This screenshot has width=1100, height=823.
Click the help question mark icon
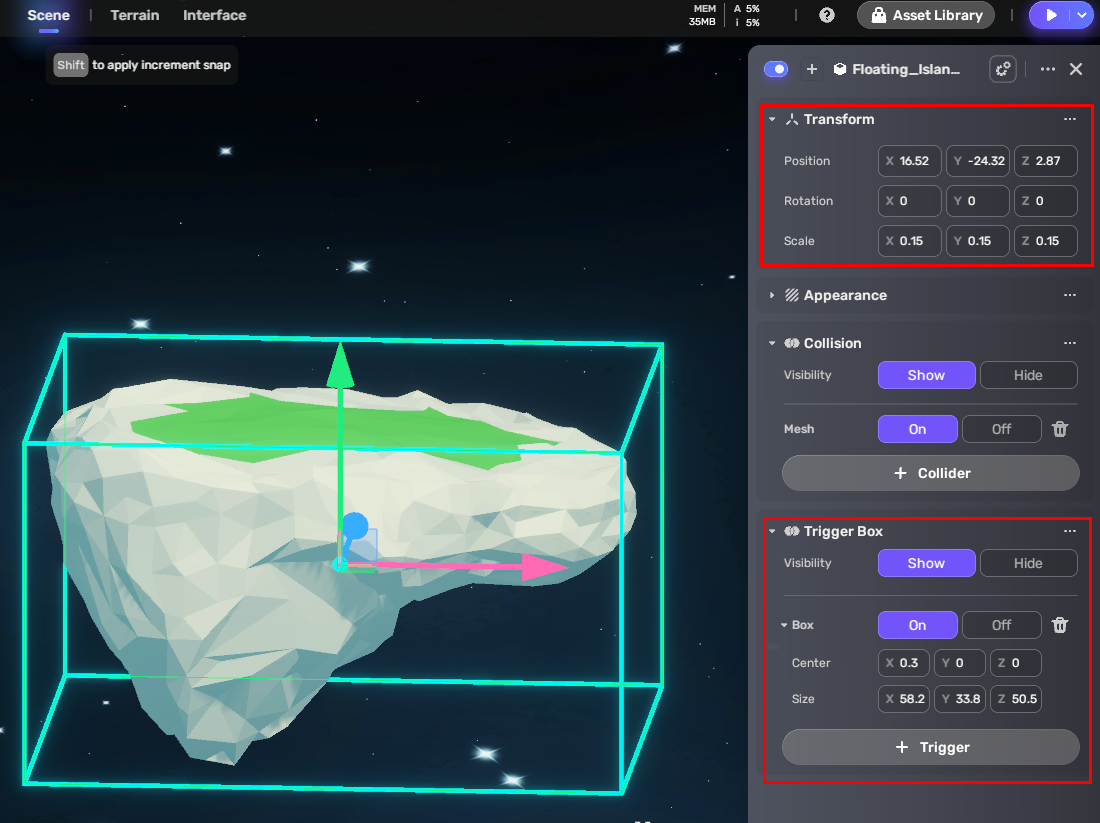pyautogui.click(x=827, y=15)
